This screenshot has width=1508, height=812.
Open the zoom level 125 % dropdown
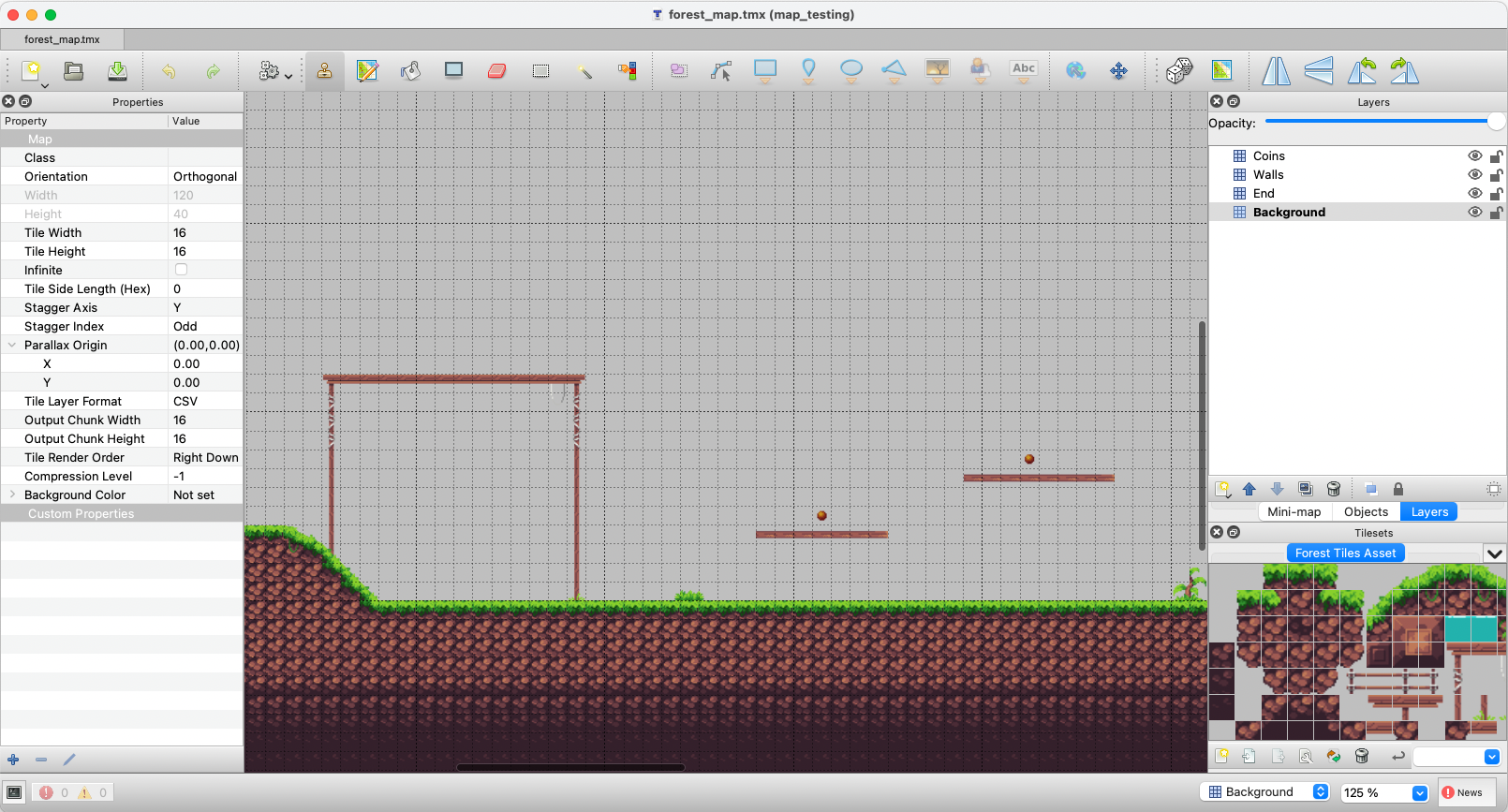coord(1420,792)
